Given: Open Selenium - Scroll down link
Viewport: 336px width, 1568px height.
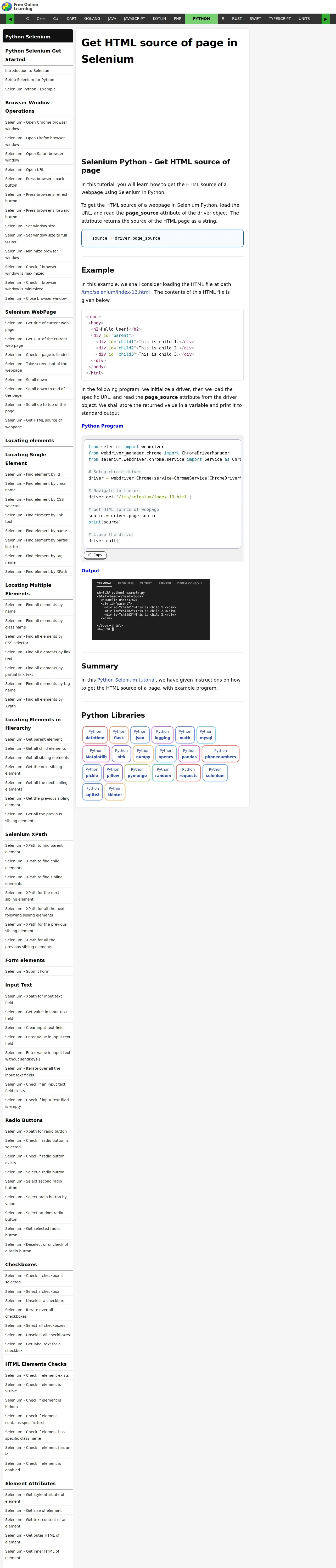Looking at the screenshot, I should pyautogui.click(x=38, y=380).
